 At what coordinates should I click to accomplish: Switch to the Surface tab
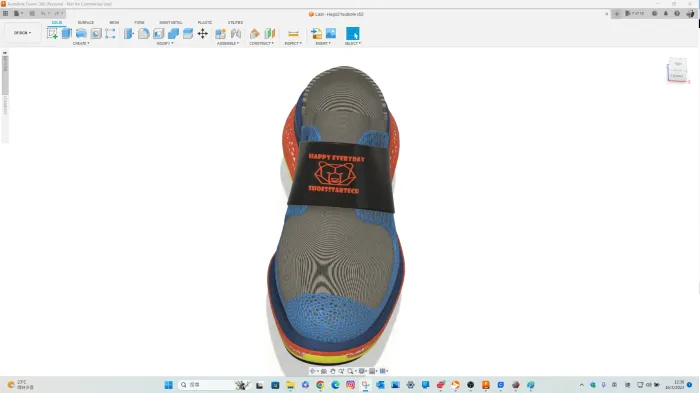point(86,22)
